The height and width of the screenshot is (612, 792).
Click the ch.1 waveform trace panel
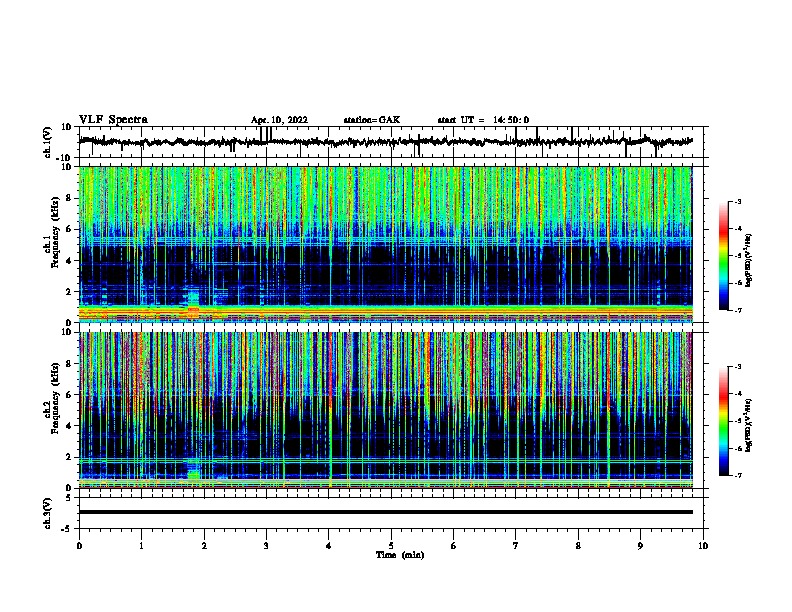[x=393, y=142]
